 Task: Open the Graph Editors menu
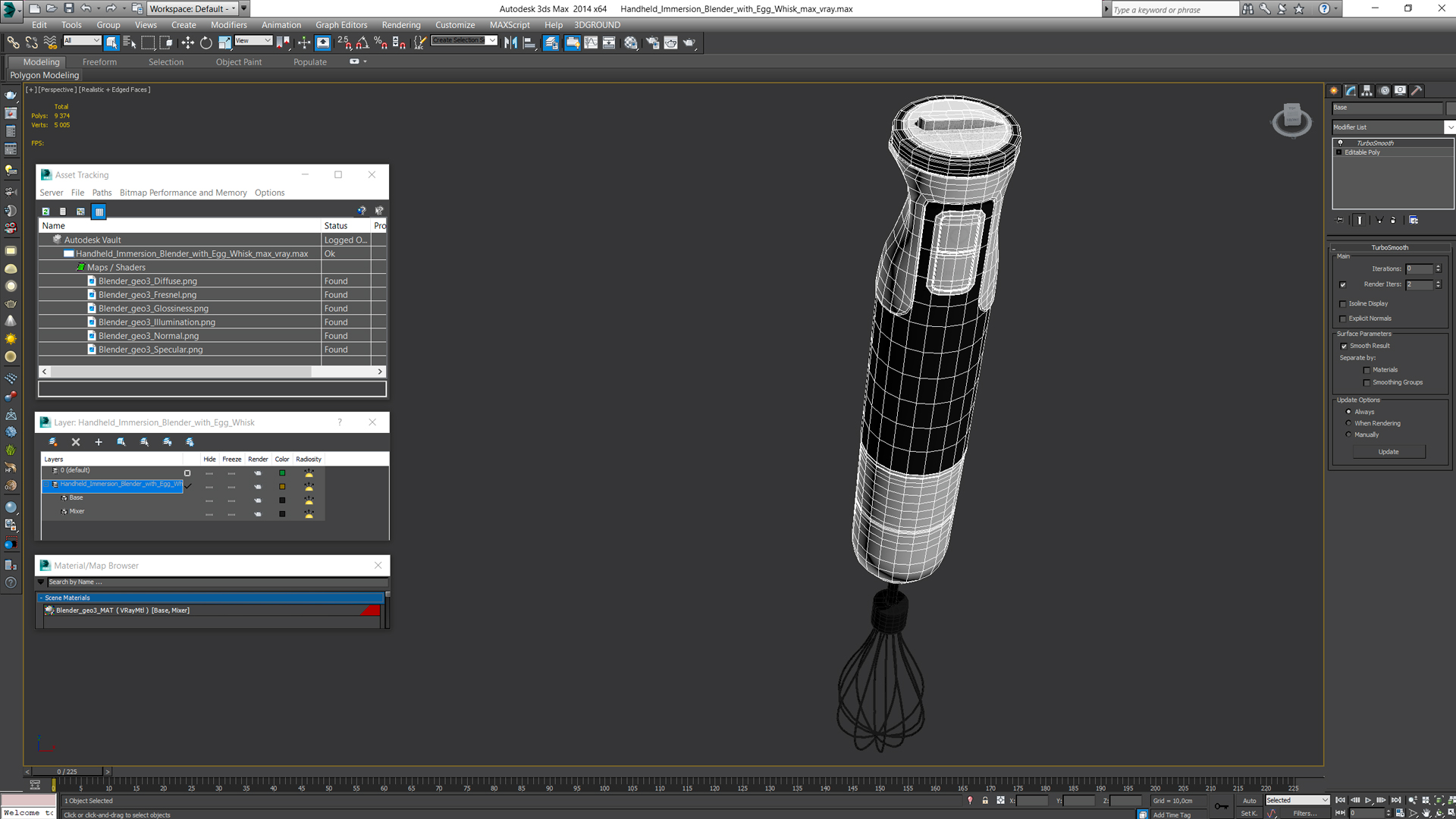(x=341, y=25)
